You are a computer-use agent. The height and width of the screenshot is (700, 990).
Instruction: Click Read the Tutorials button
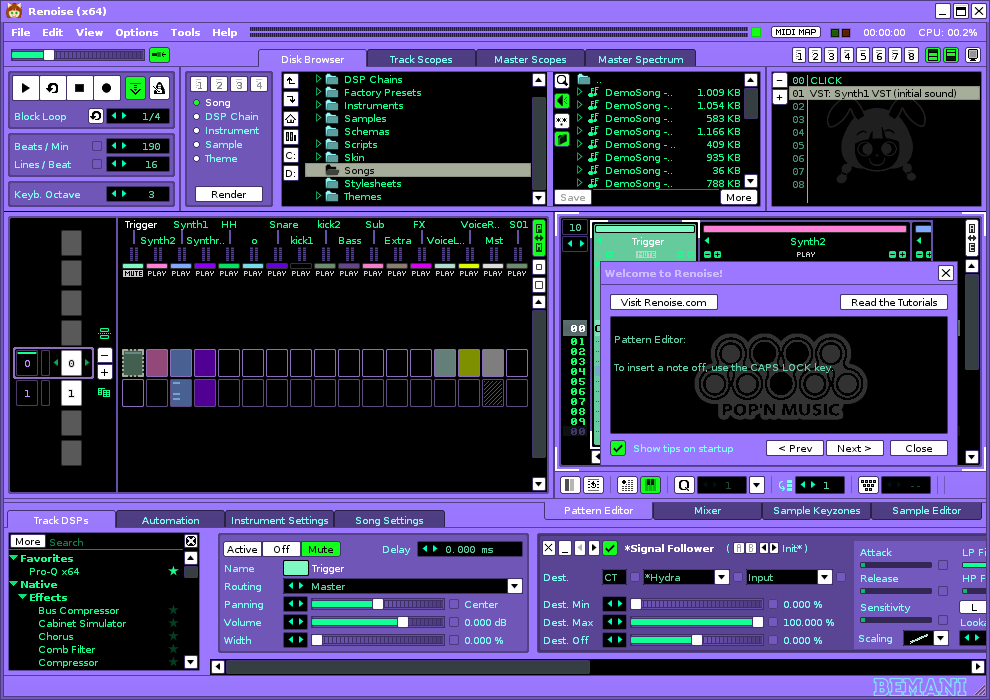click(x=894, y=302)
